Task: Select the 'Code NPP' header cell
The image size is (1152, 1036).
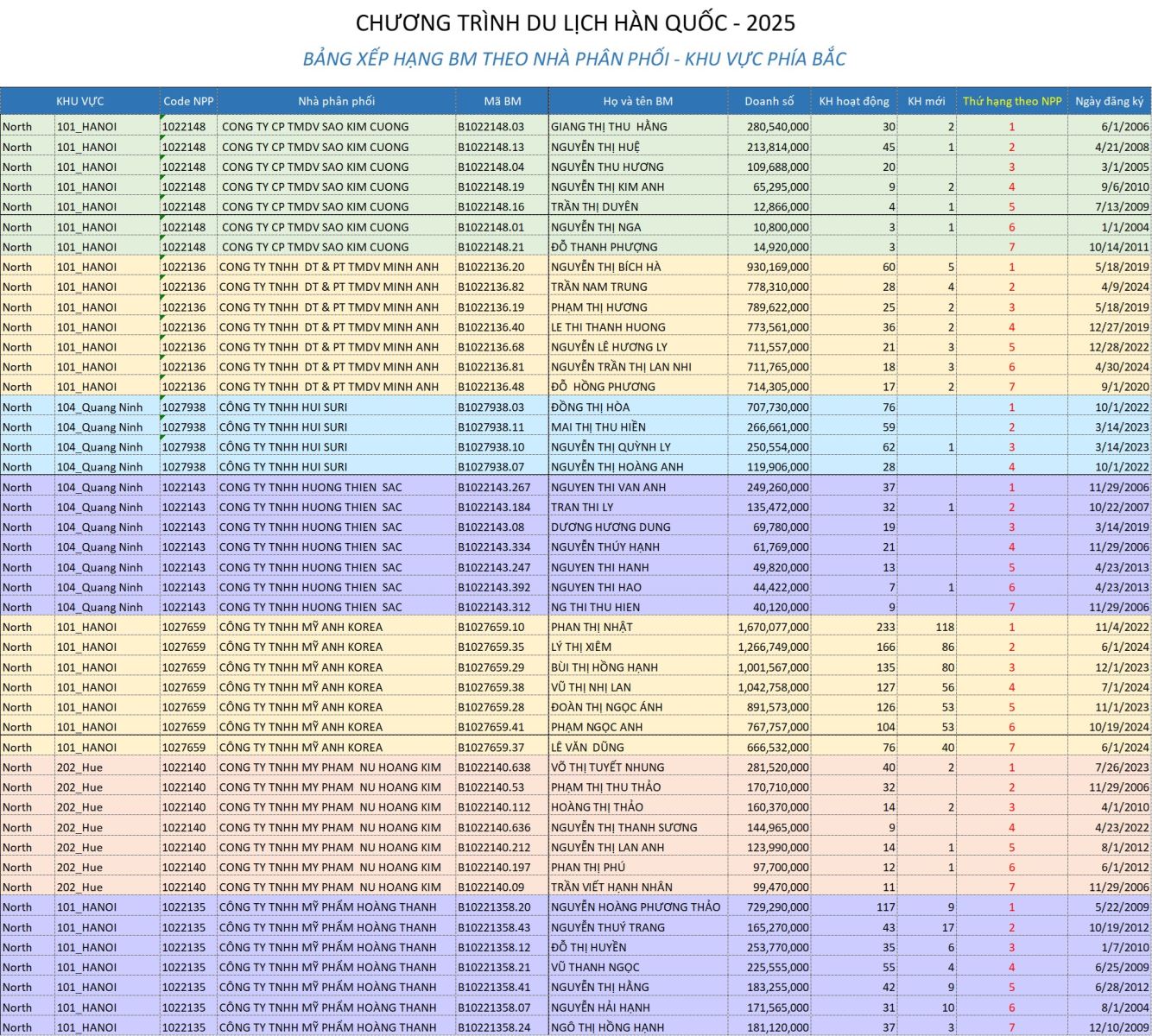Action: coord(188,101)
